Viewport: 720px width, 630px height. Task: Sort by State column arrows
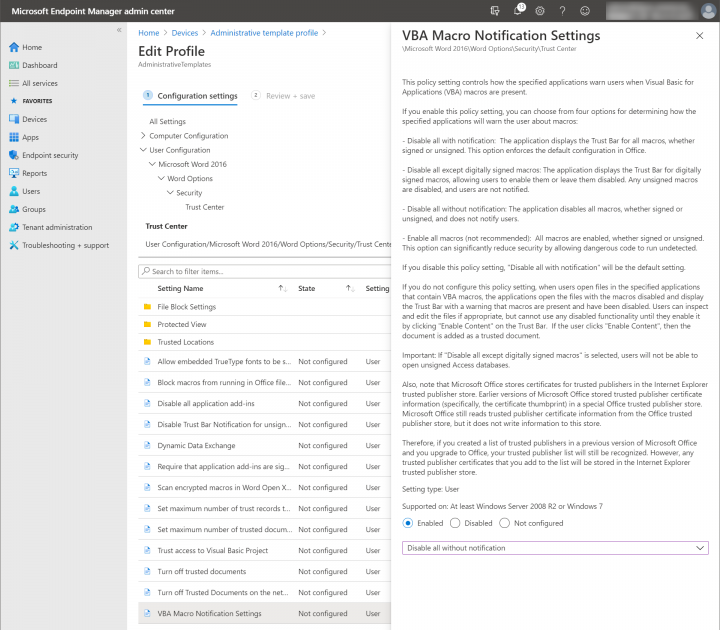point(350,288)
